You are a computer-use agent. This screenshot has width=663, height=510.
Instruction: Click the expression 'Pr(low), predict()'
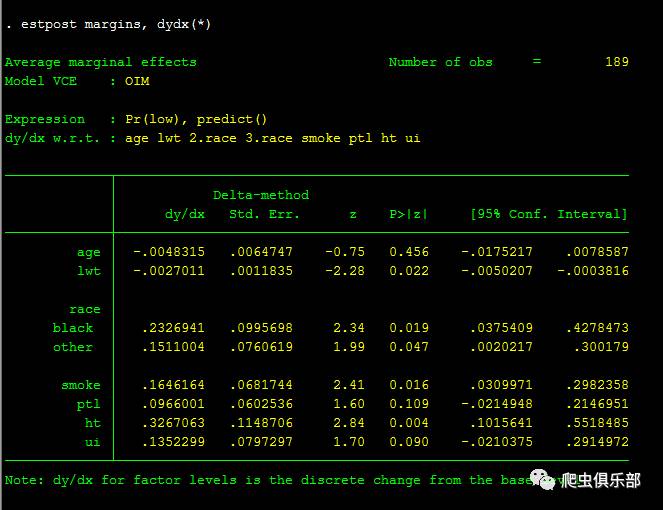point(196,119)
